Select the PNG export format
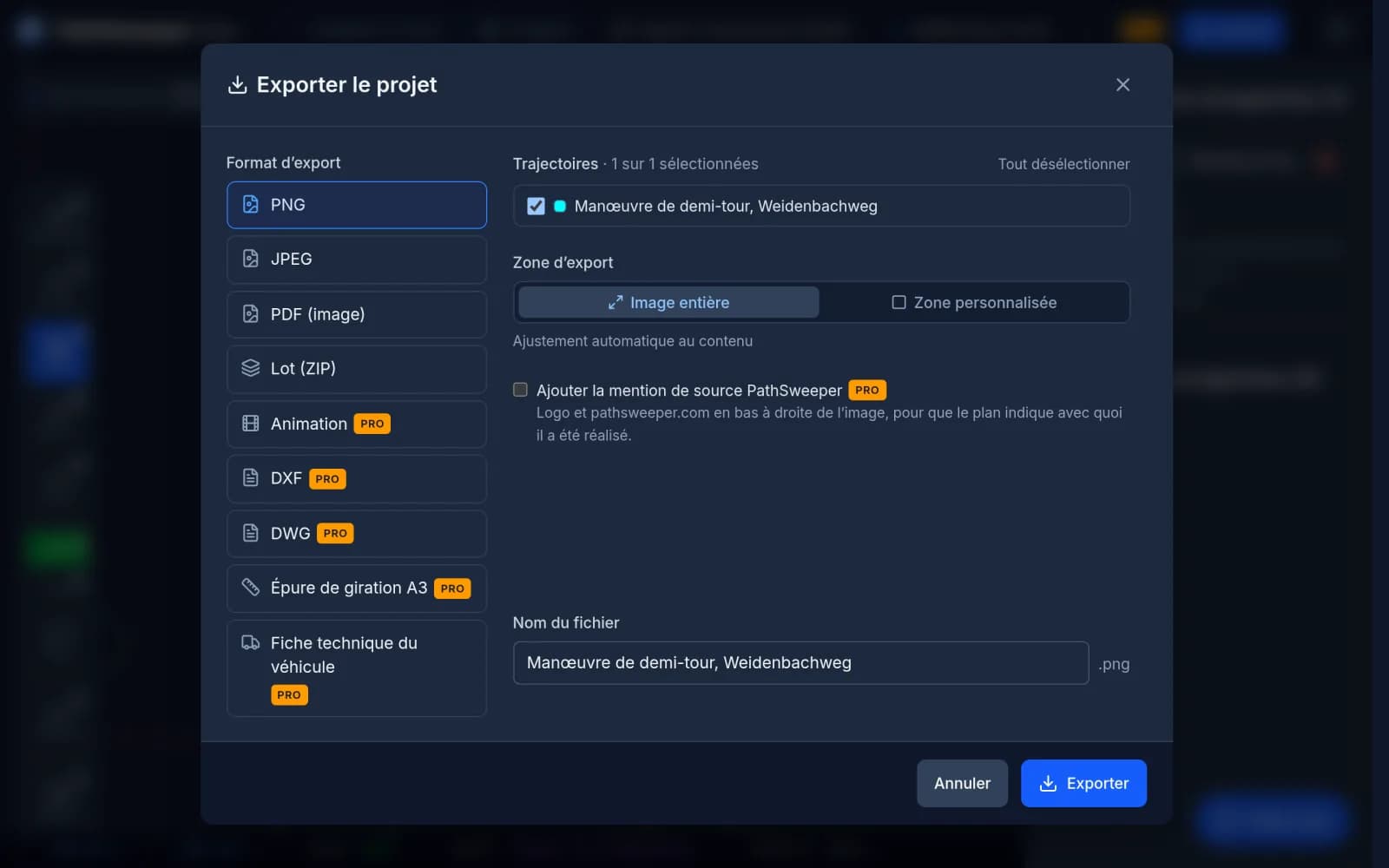The width and height of the screenshot is (1389, 868). 357,205
